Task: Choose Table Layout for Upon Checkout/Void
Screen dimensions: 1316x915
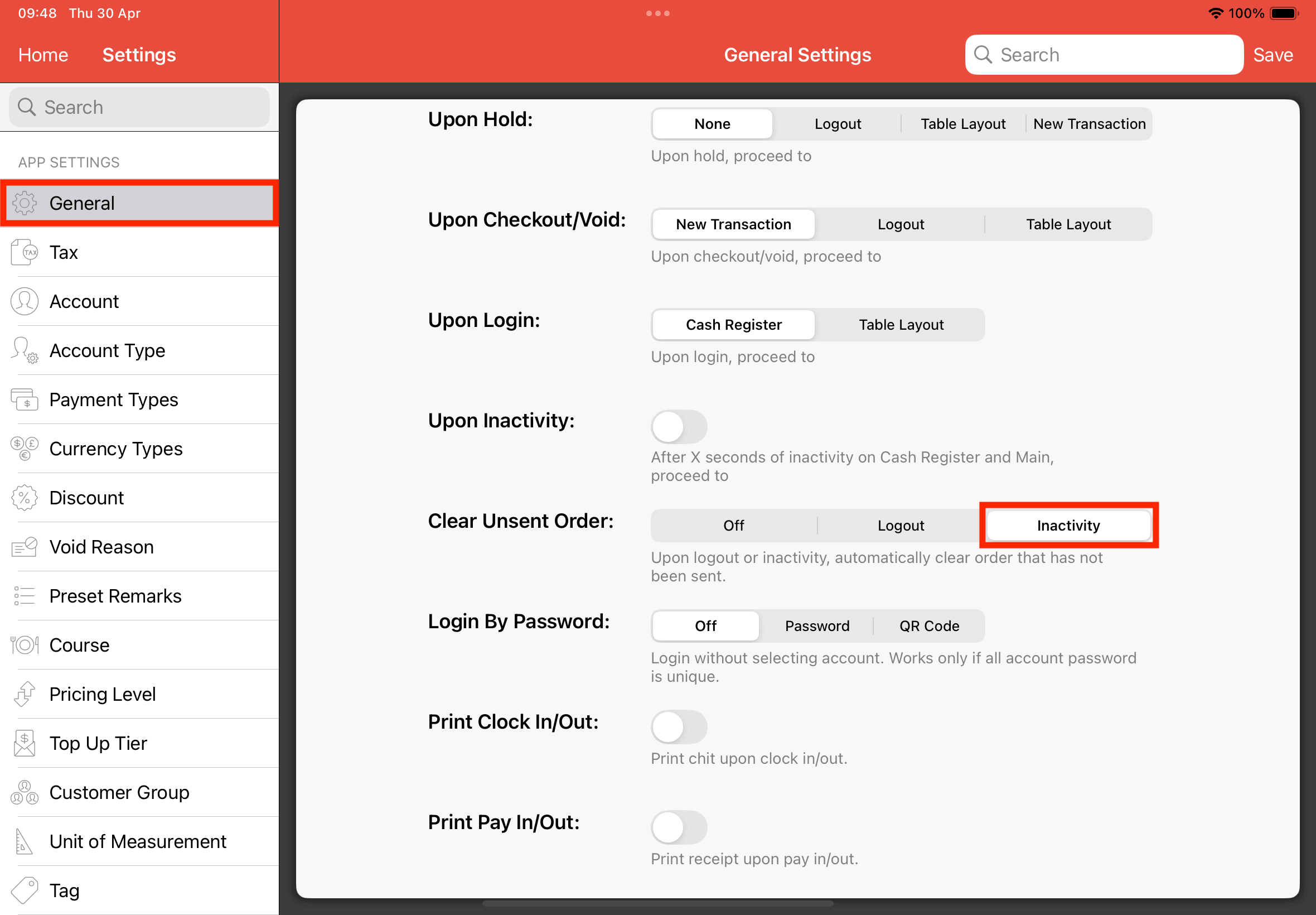Action: (1068, 224)
